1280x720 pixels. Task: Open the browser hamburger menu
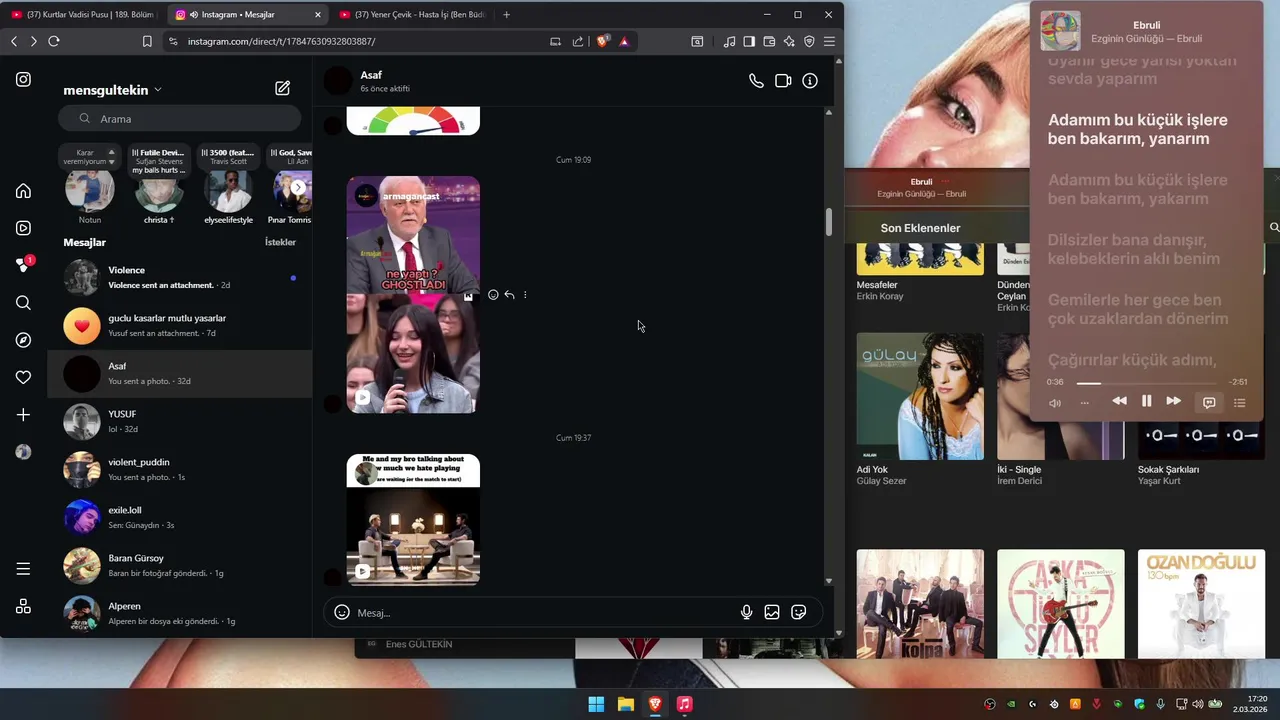click(829, 41)
